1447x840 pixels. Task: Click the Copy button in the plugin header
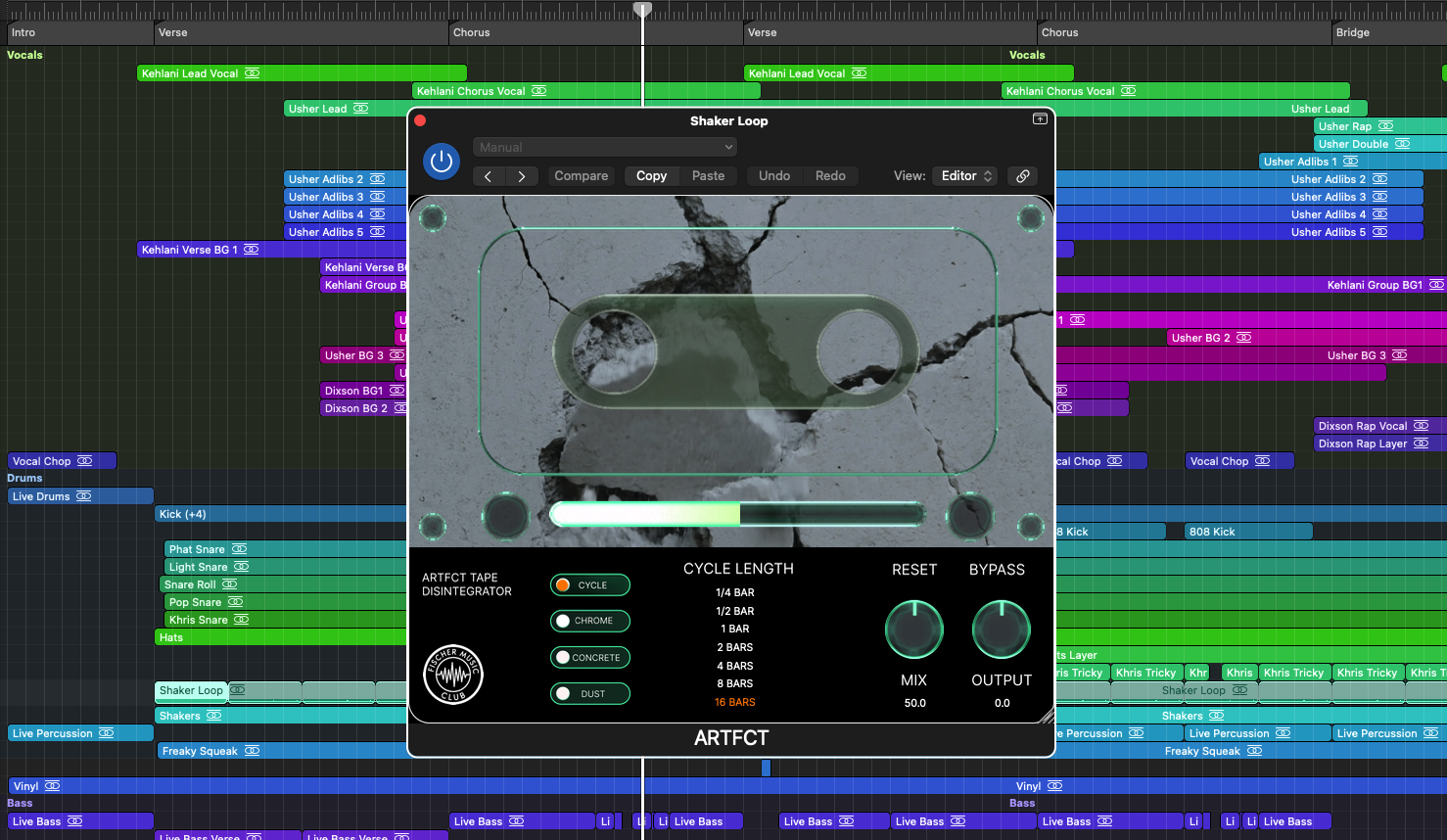[651, 176]
